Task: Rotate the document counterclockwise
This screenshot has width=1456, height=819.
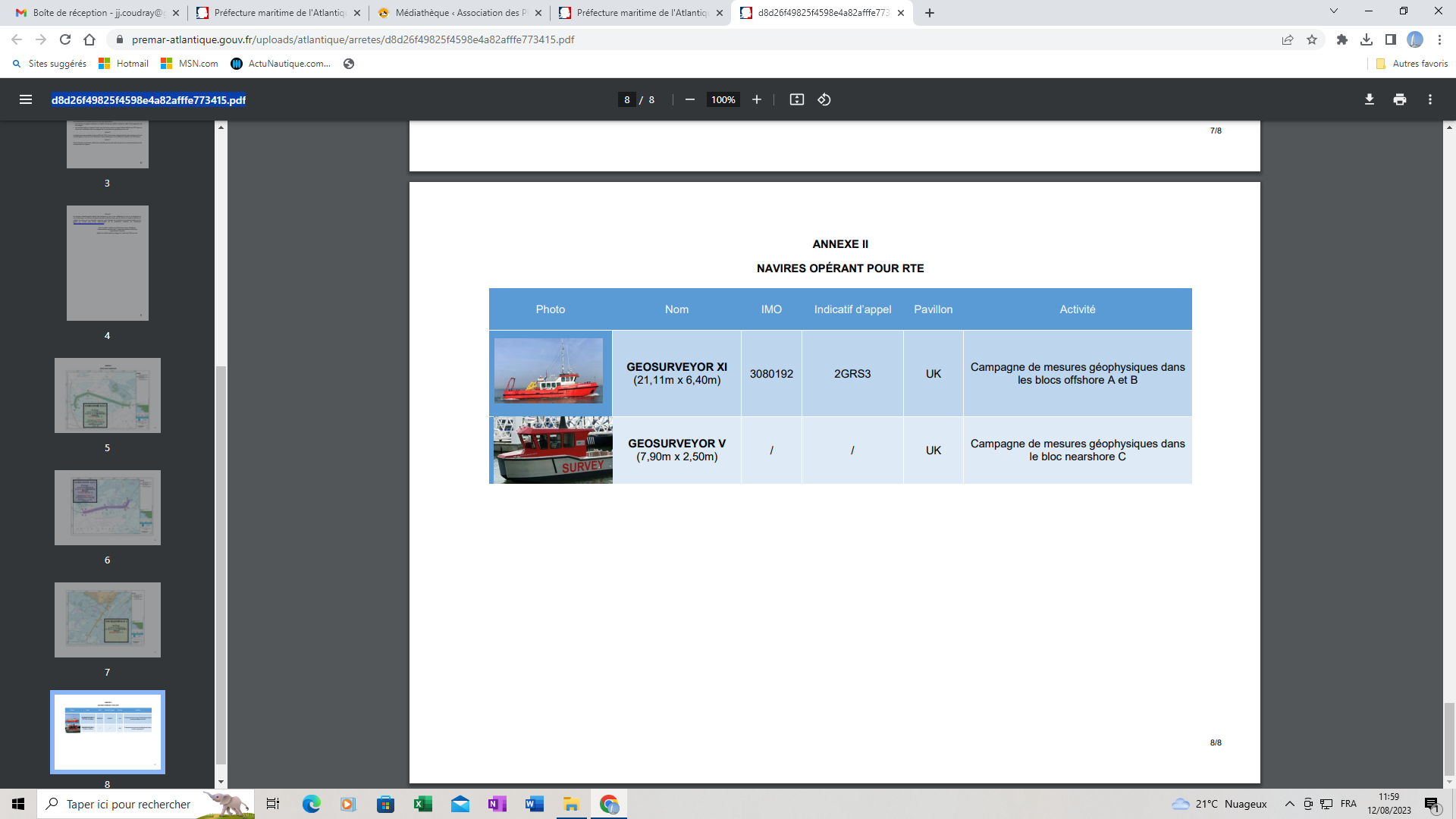Action: tap(824, 99)
